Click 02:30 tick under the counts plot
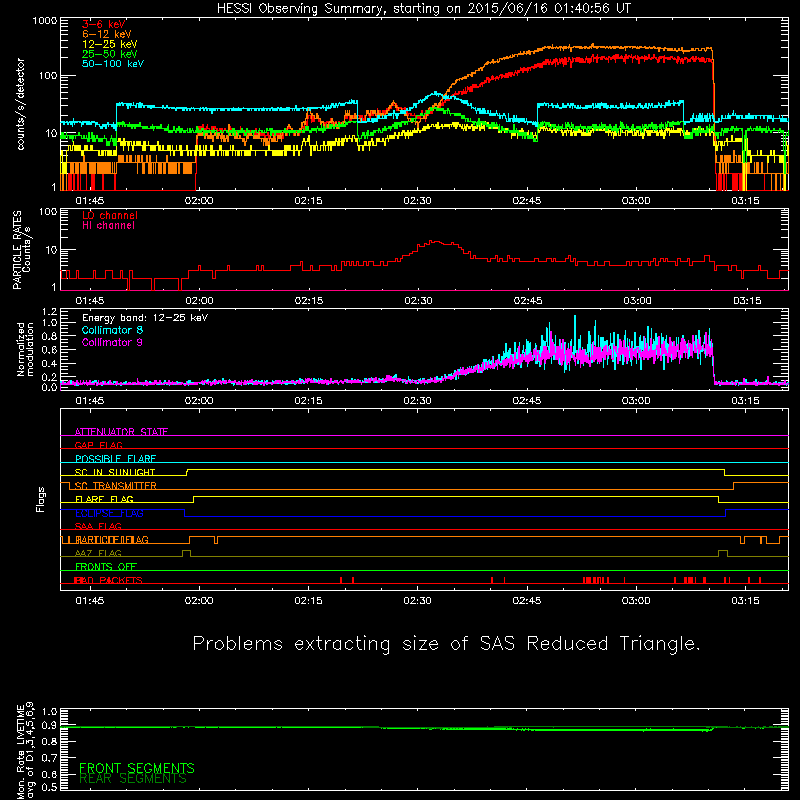This screenshot has height=800, width=800. pos(417,201)
